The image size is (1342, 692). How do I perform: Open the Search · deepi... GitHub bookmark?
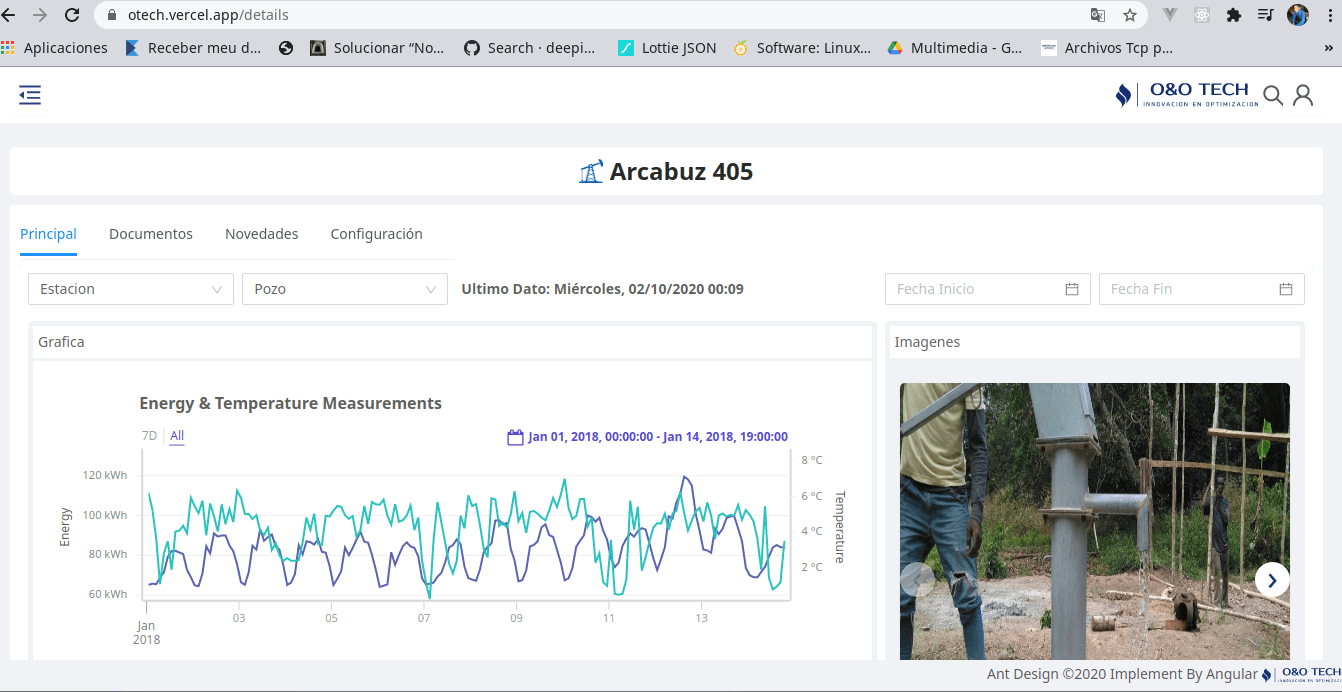click(530, 47)
